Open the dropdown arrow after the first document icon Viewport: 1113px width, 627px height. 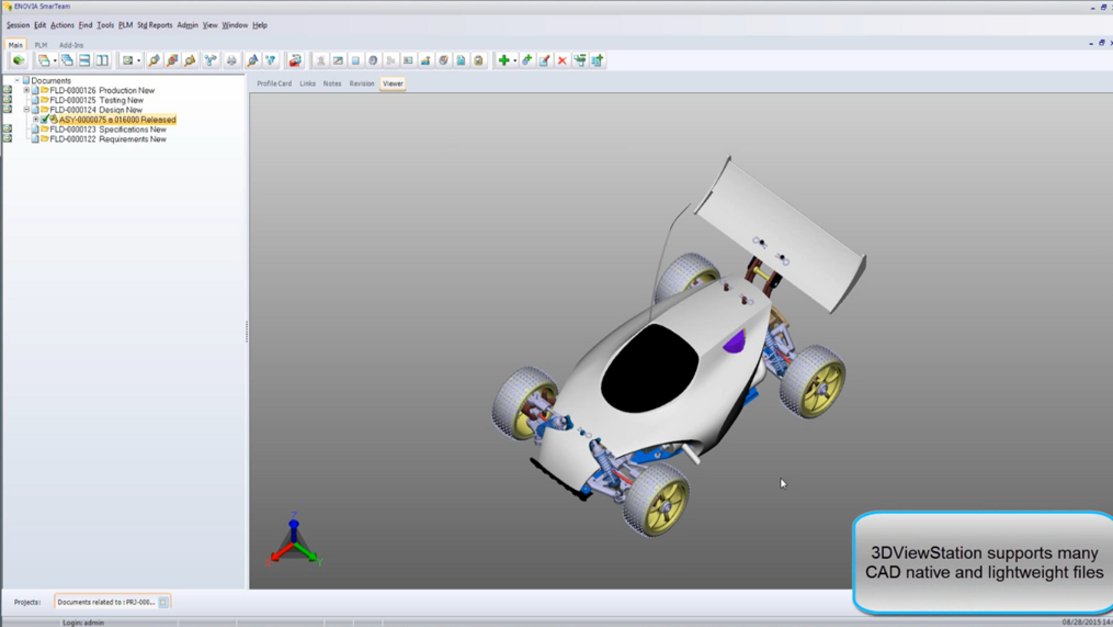tap(55, 61)
